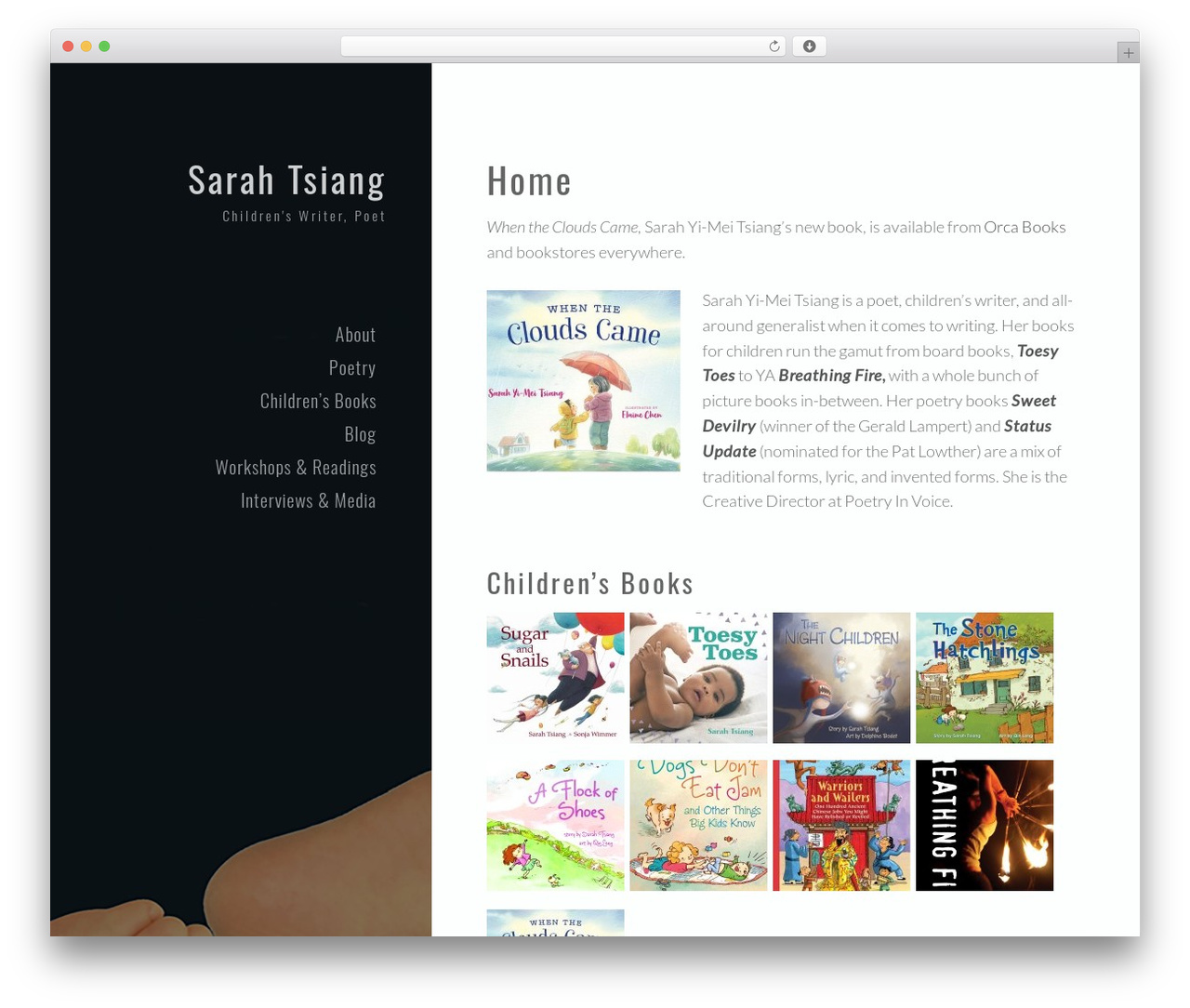The width and height of the screenshot is (1190, 1008).
Task: Go to the Poetry page
Action: pyautogui.click(x=352, y=368)
